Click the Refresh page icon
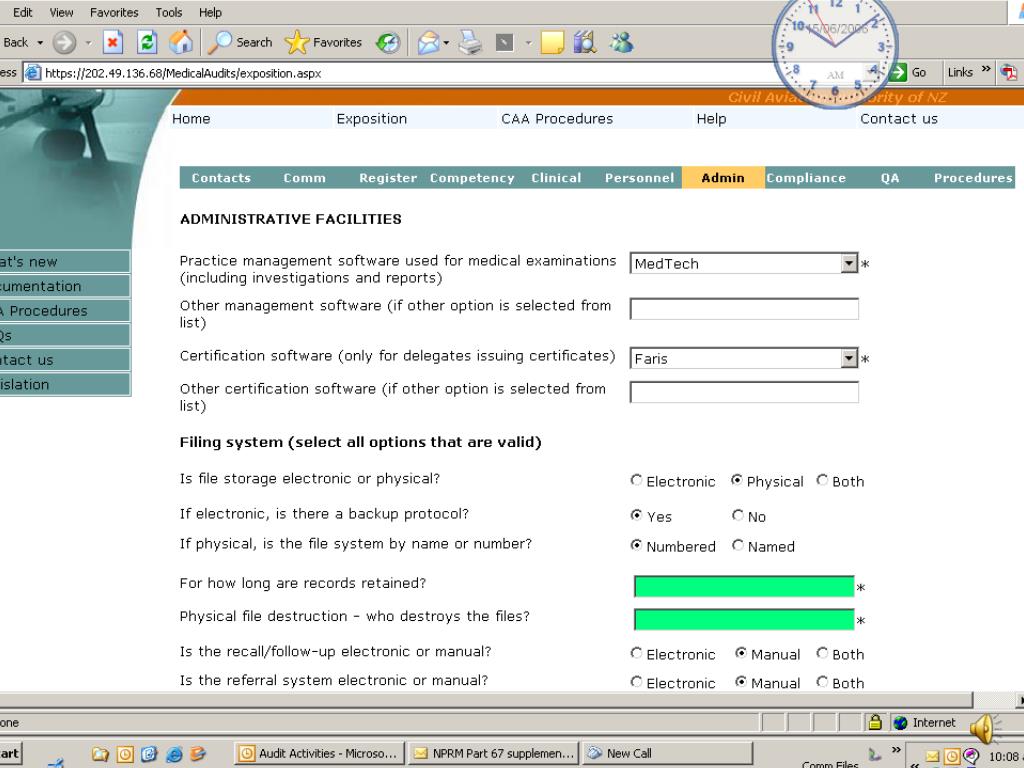This screenshot has height=768, width=1024. point(147,43)
